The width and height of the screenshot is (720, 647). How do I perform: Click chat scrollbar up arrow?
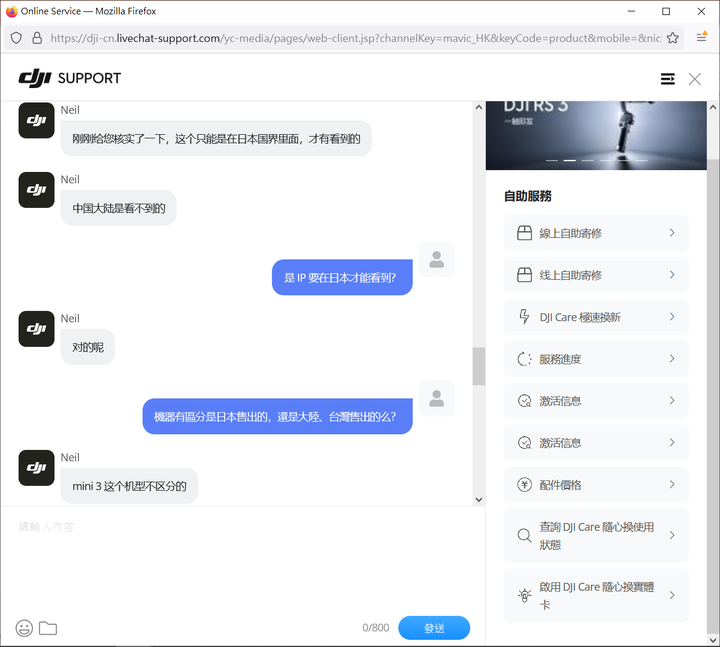pyautogui.click(x=479, y=107)
